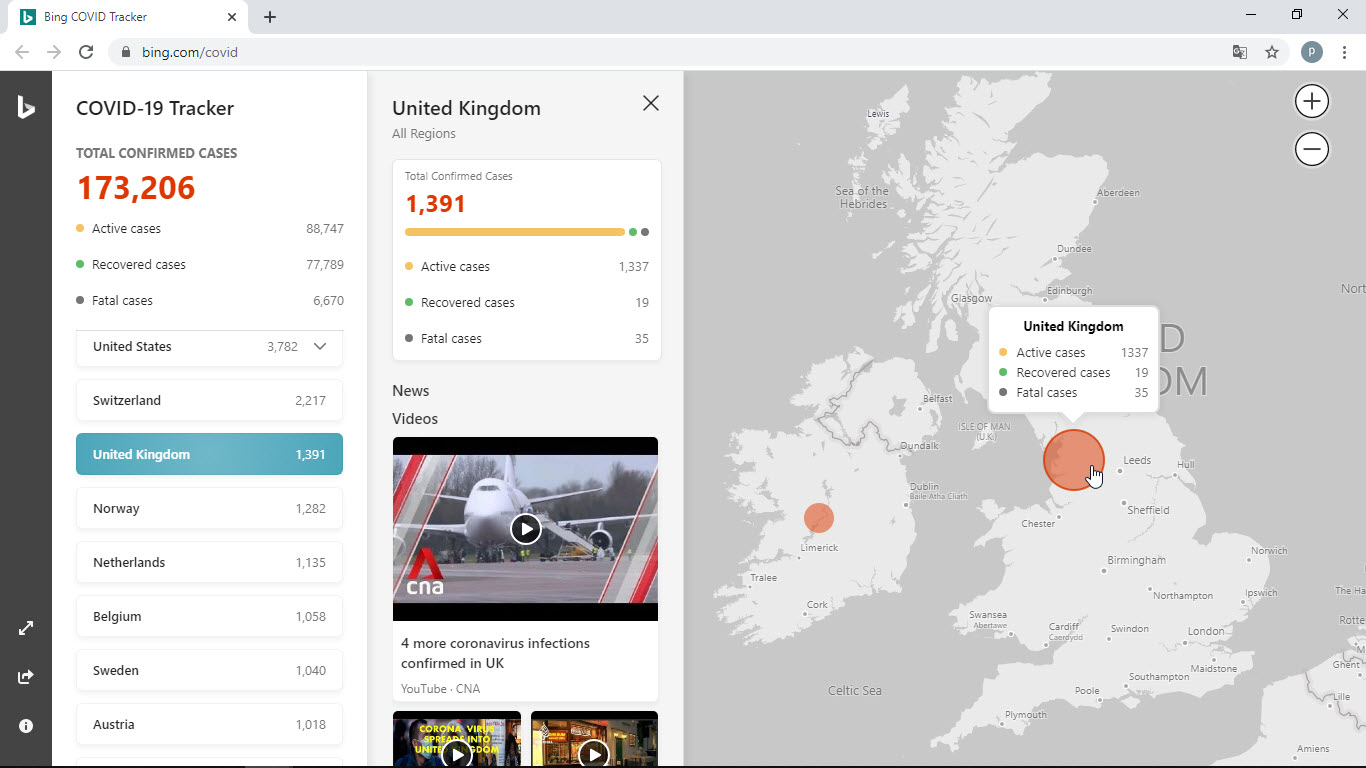The width and height of the screenshot is (1366, 768).
Task: Click the expand fullscreen arrows icon
Action: coord(26,628)
